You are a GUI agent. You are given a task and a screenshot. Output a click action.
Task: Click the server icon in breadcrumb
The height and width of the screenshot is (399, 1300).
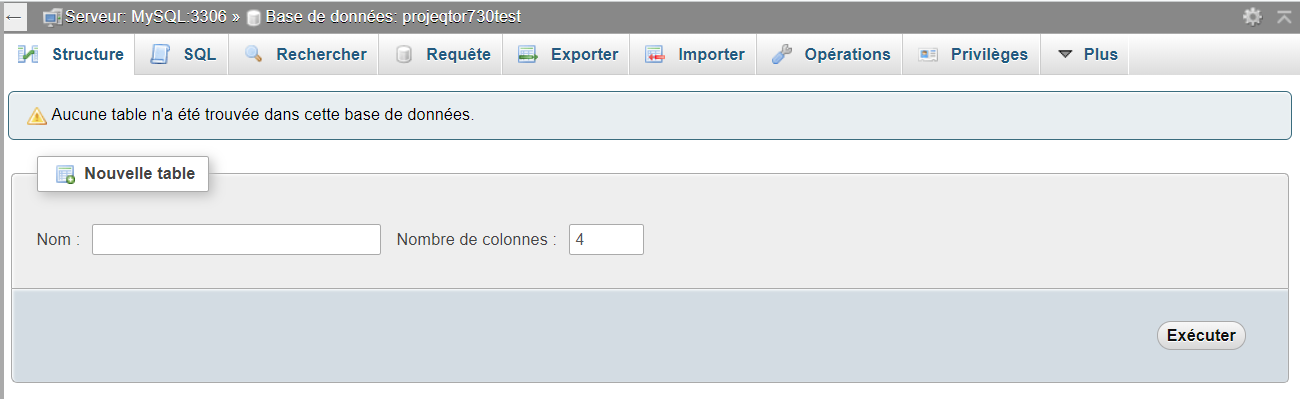coord(52,17)
